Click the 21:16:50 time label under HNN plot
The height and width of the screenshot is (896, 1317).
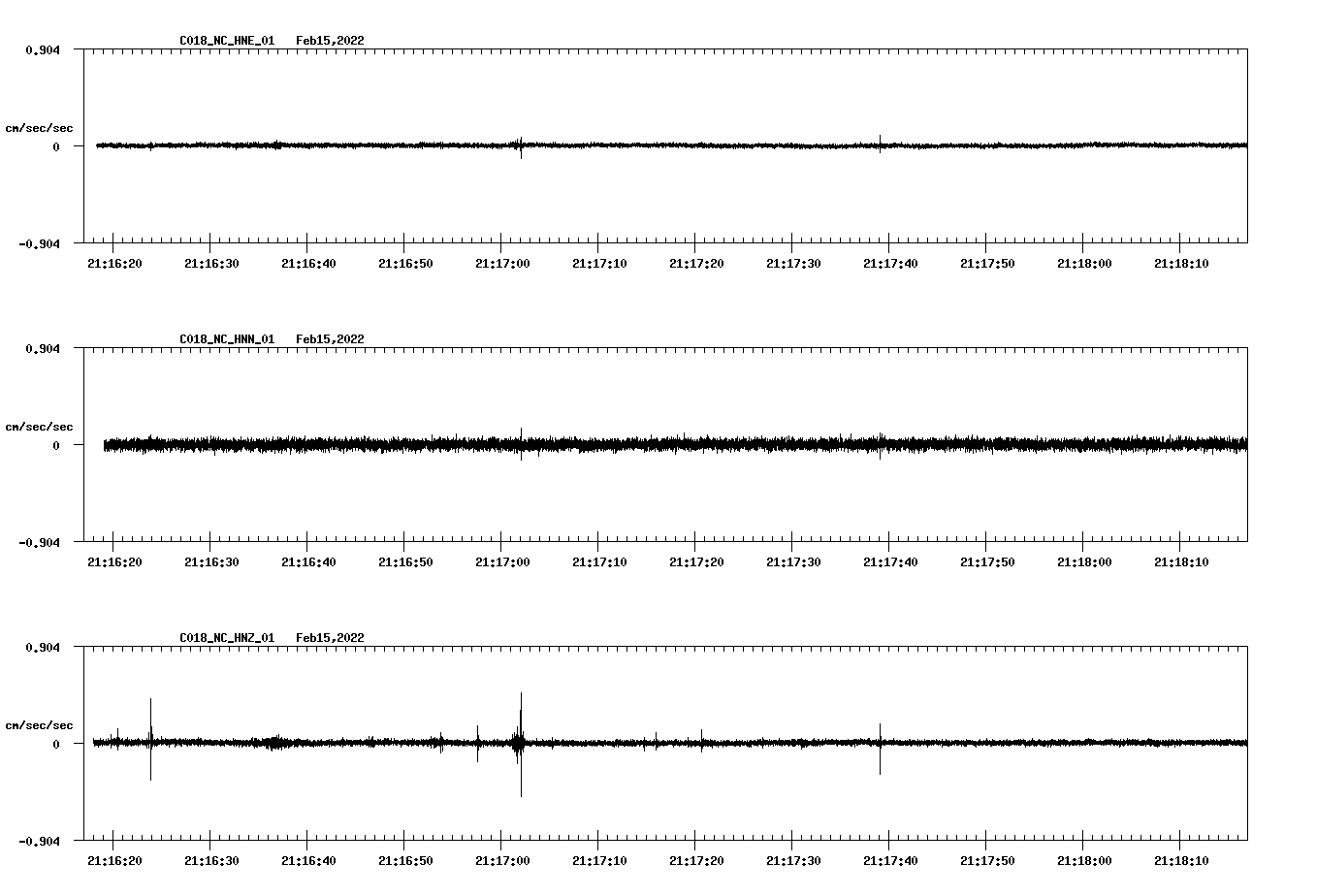pos(405,562)
